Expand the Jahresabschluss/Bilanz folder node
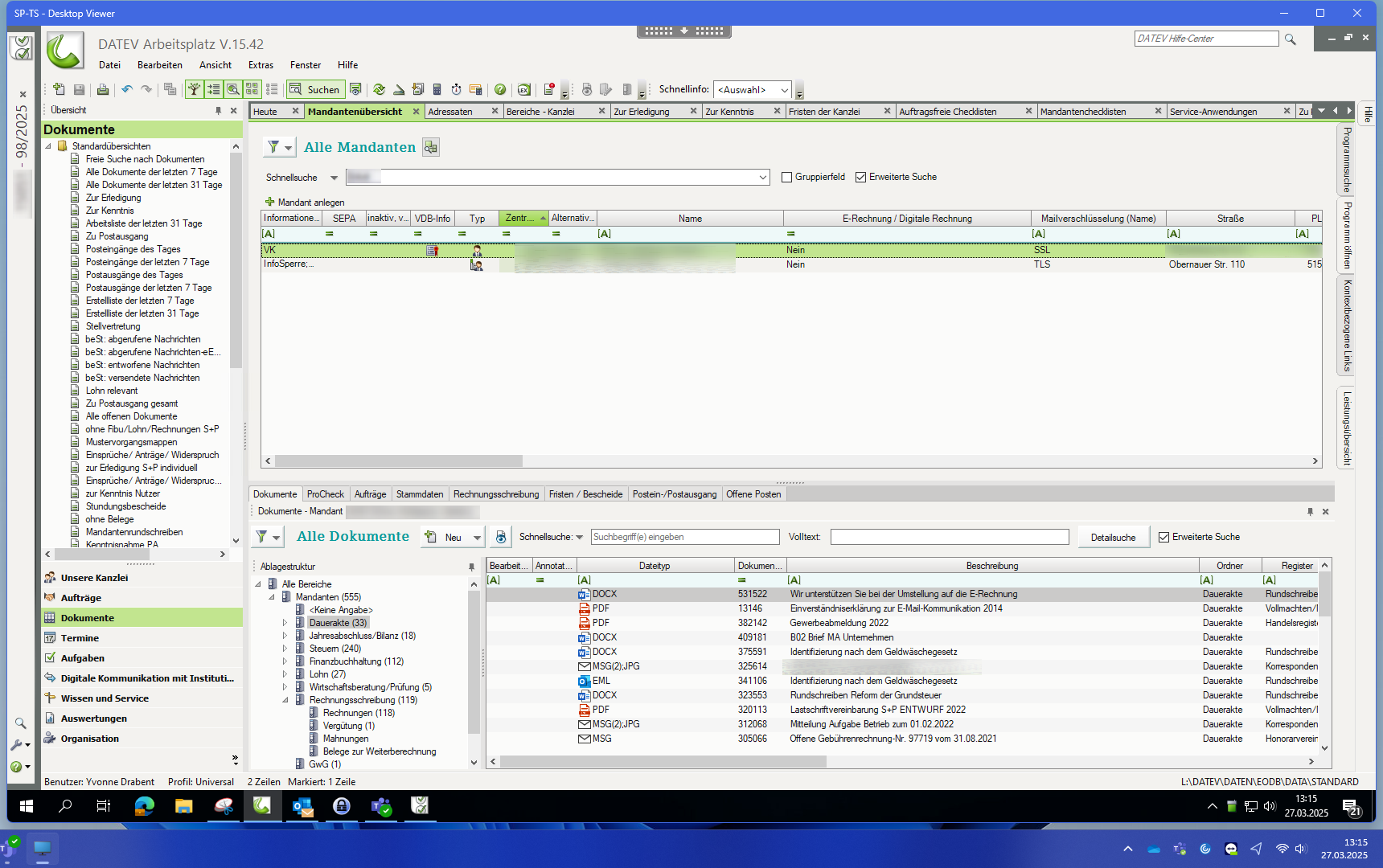Image resolution: width=1383 pixels, height=868 pixels. 285,636
